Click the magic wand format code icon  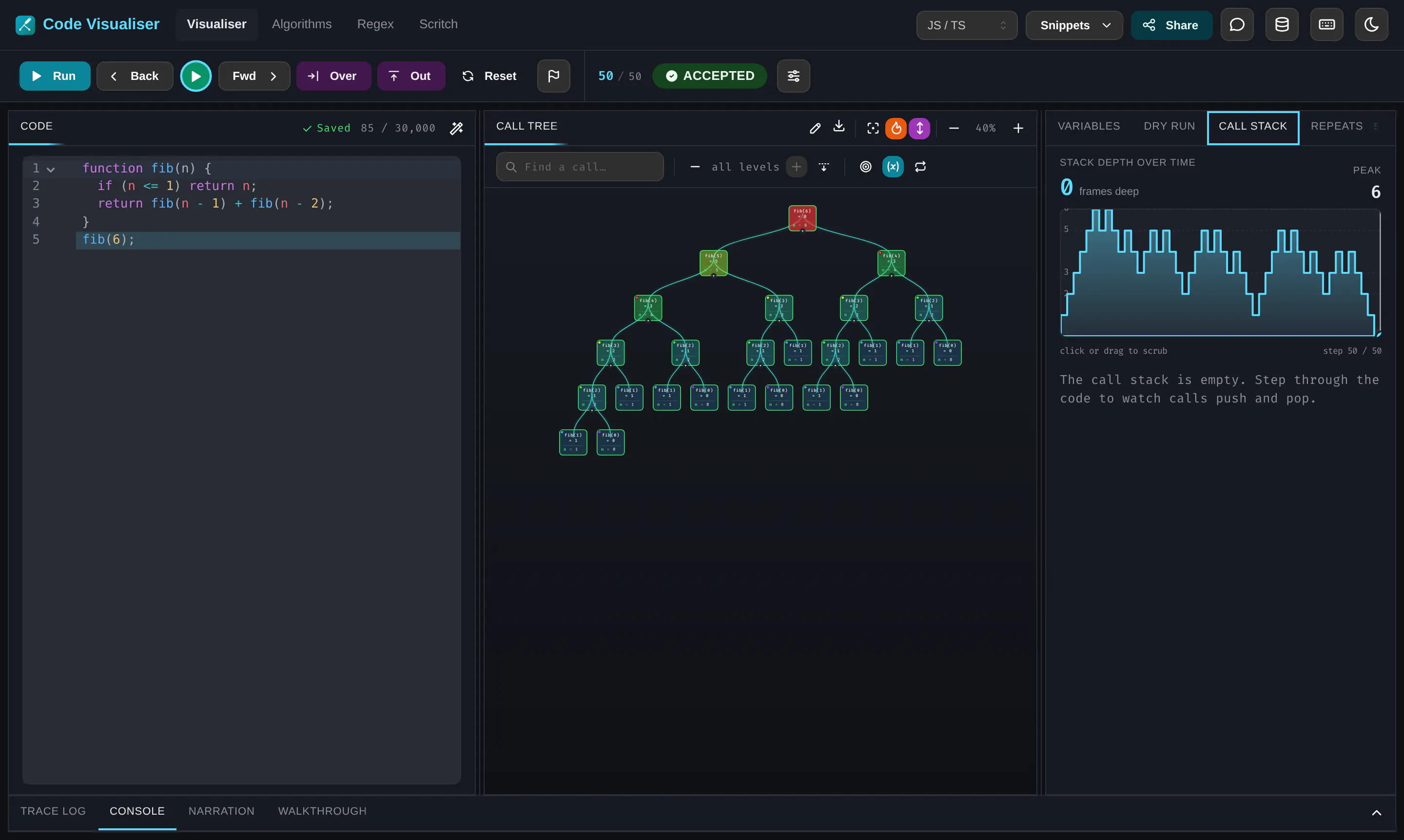click(x=456, y=129)
